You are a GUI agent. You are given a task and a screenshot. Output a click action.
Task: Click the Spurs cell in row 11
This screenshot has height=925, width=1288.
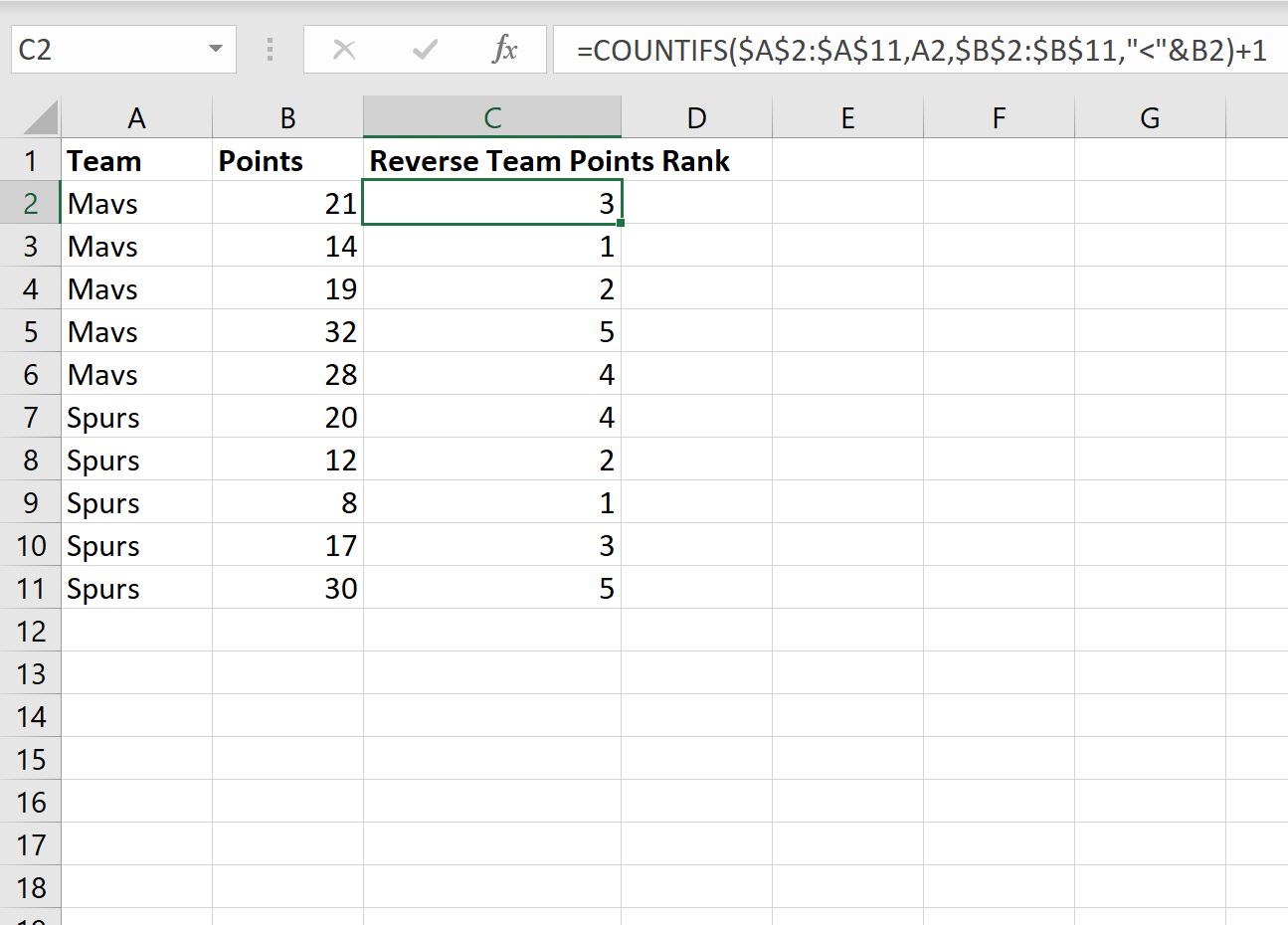(136, 588)
